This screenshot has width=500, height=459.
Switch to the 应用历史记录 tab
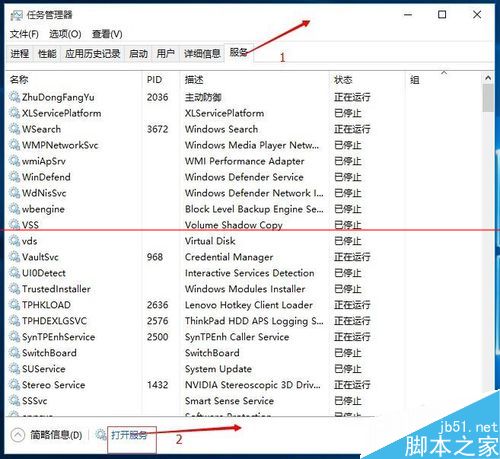point(92,53)
